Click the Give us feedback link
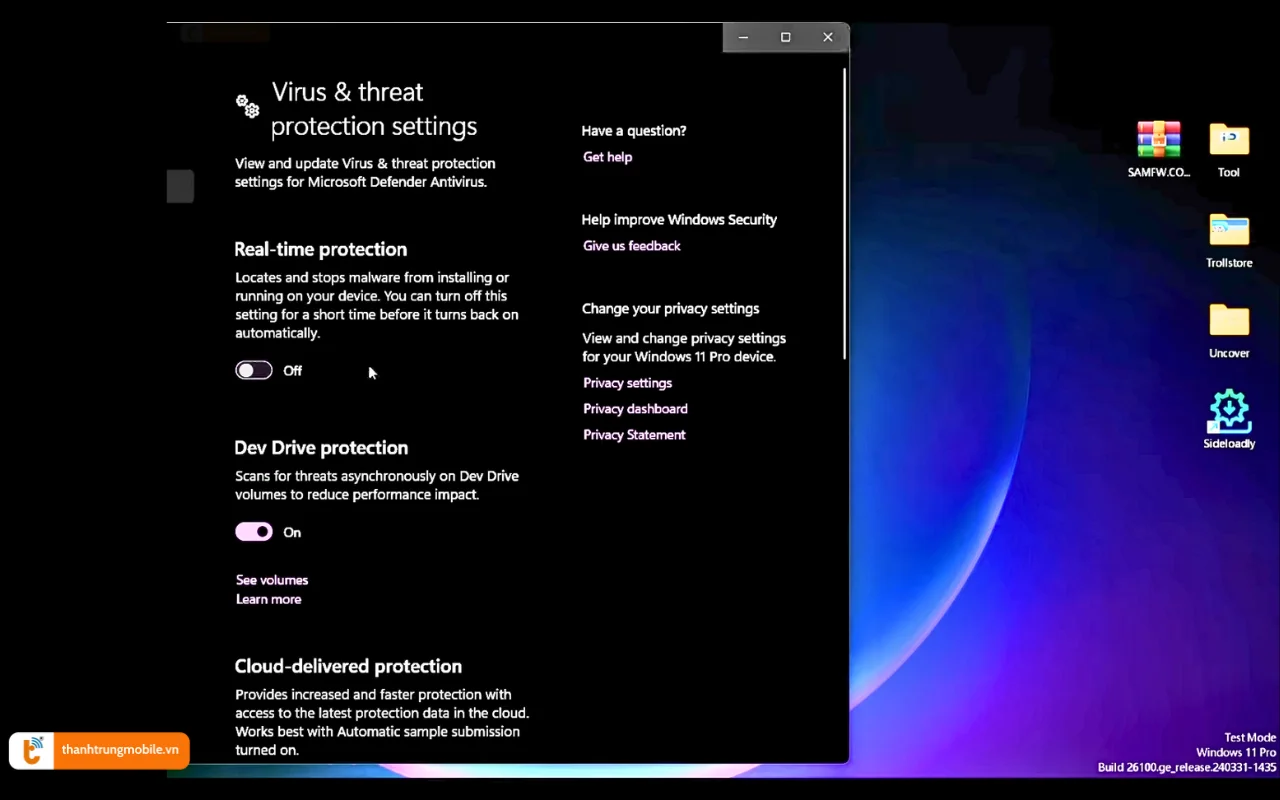This screenshot has height=800, width=1280. pyautogui.click(x=631, y=246)
